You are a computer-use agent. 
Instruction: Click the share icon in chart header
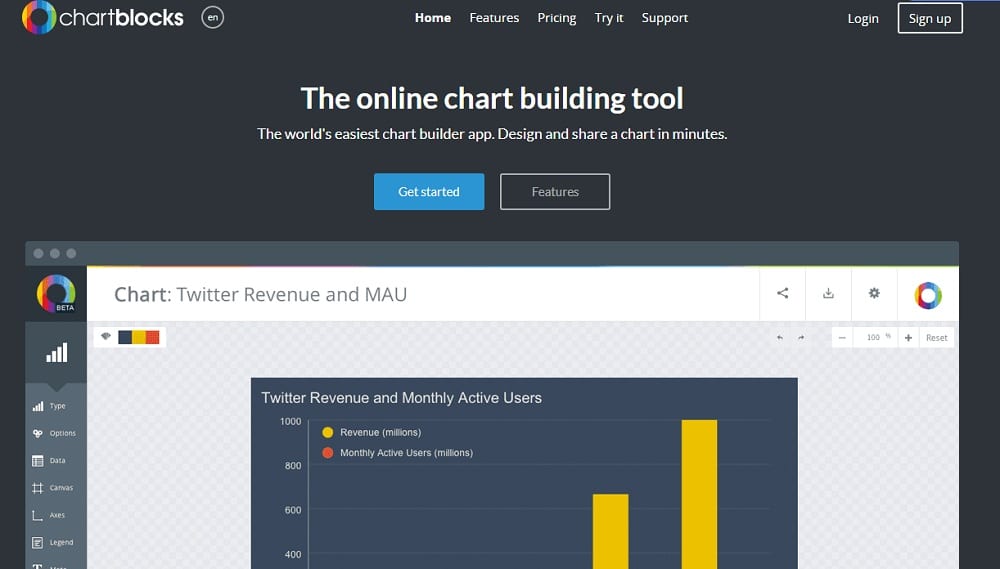coord(783,293)
